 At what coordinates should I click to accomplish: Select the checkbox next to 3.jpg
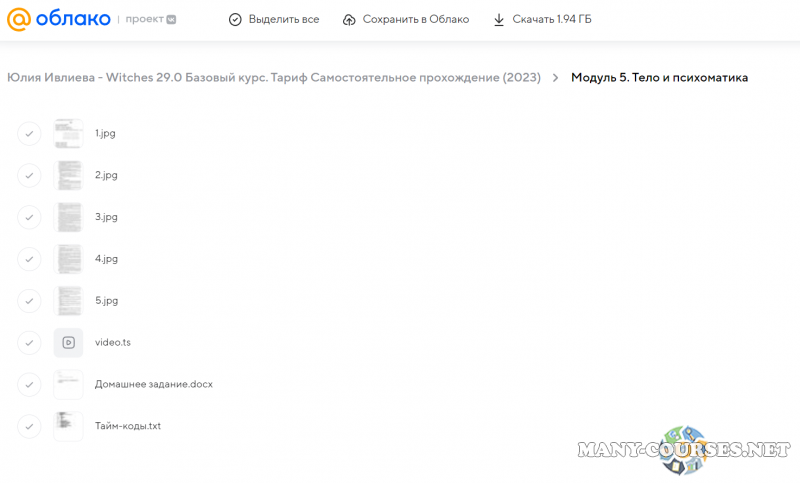click(x=29, y=217)
